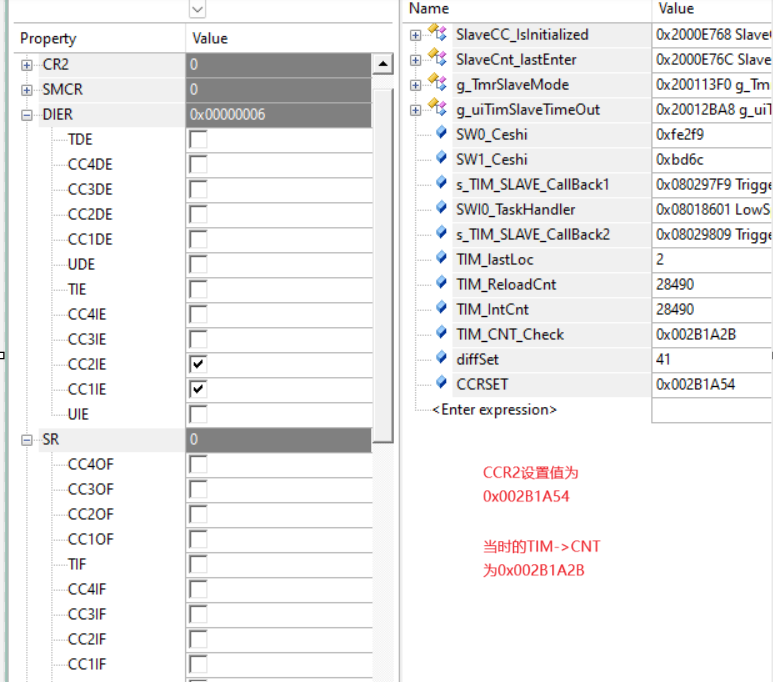Collapse the DIER register node
773x682 pixels.
click(27, 115)
